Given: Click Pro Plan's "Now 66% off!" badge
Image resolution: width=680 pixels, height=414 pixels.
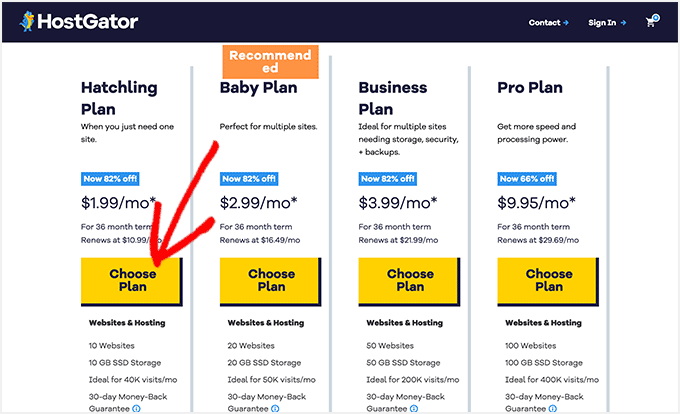Looking at the screenshot, I should pos(526,179).
